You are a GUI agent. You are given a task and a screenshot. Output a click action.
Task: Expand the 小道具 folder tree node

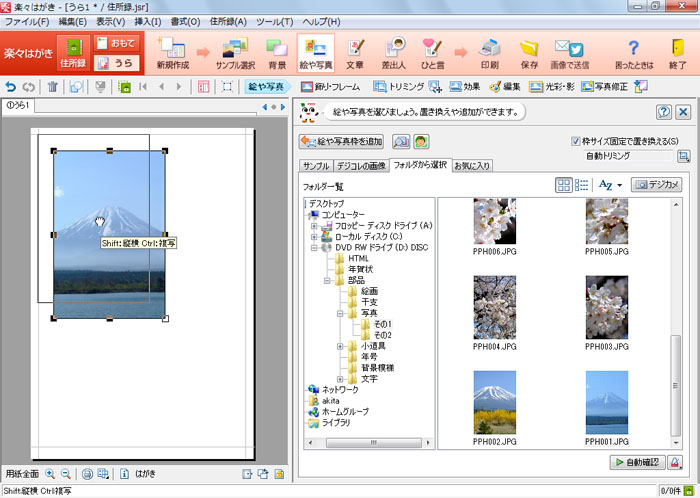click(341, 346)
